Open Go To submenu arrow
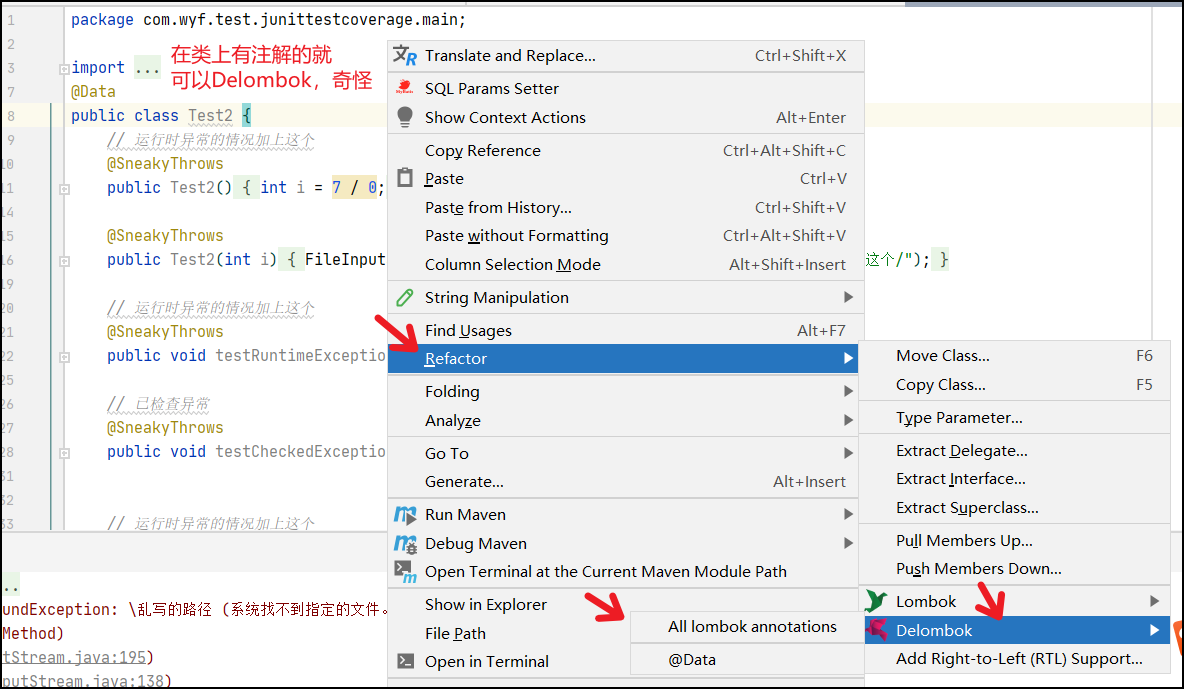 click(848, 453)
